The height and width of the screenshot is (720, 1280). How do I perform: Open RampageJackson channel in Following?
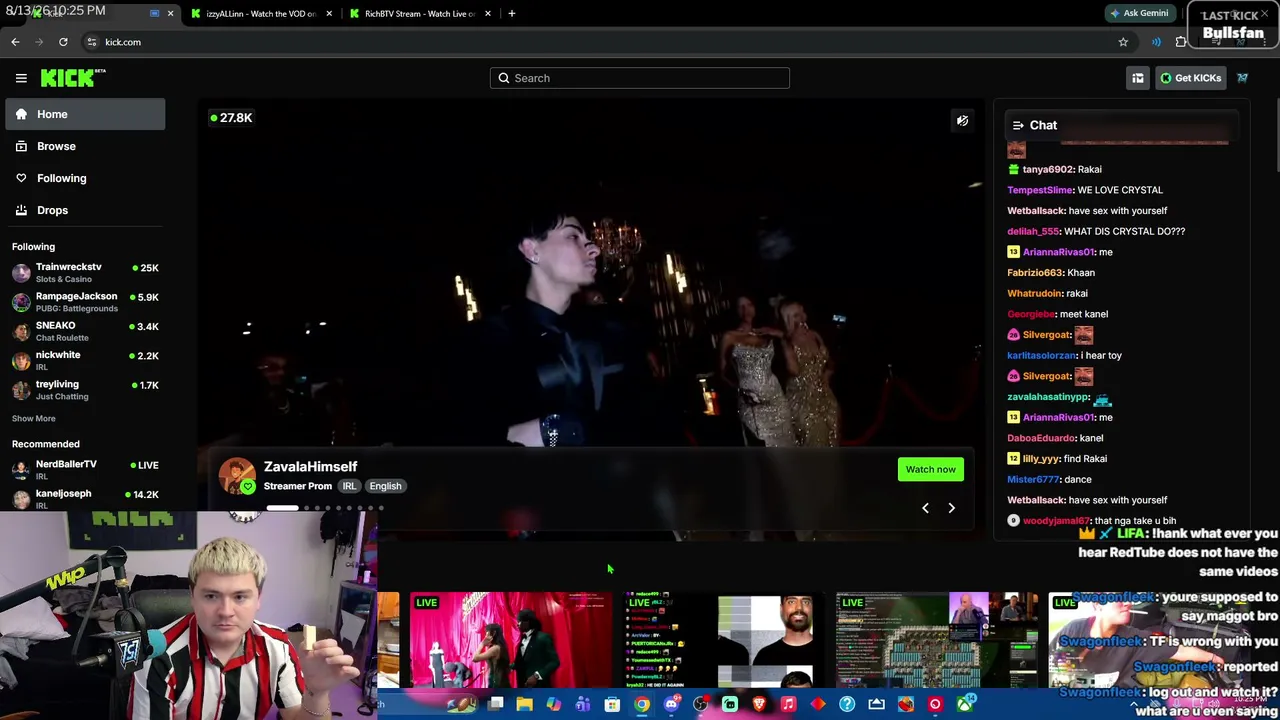point(85,302)
